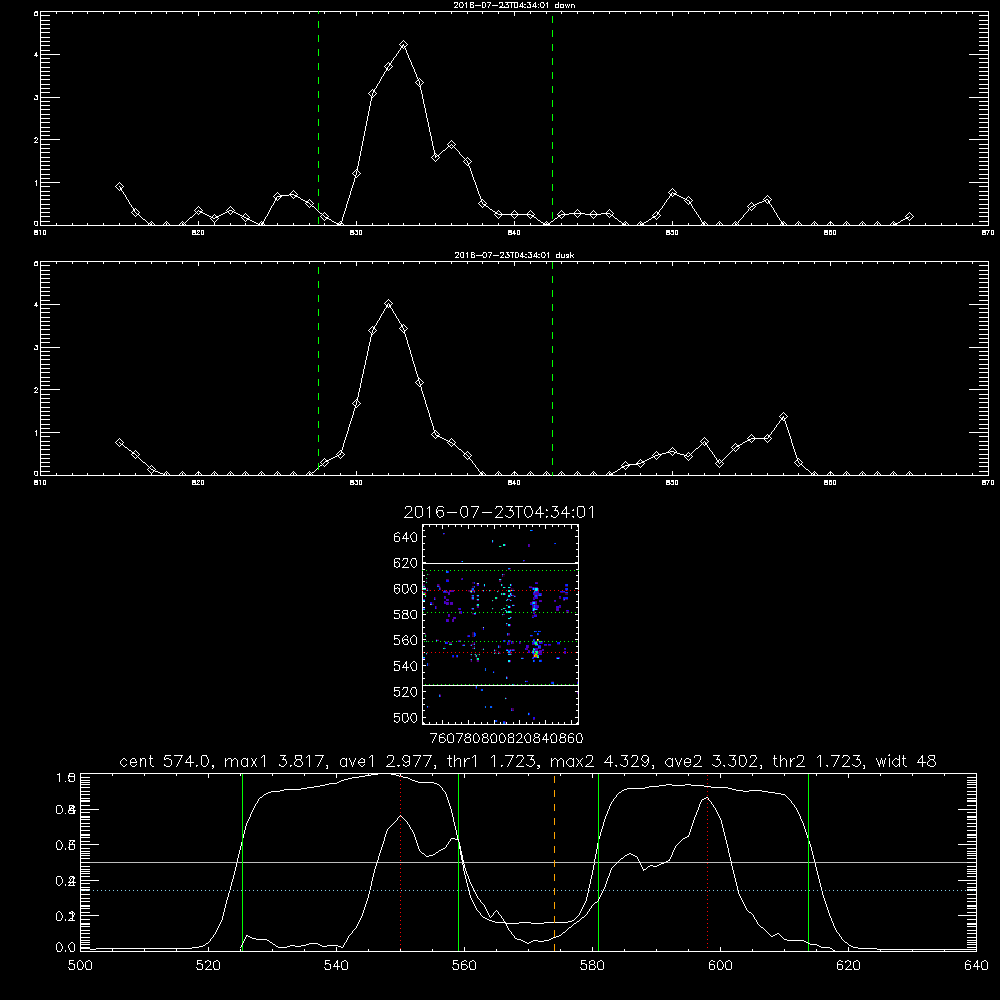Screen dimensions: 1000x1000
Task: Click the lower white horizontal line near 525 in the heatmap
Action: (500, 685)
